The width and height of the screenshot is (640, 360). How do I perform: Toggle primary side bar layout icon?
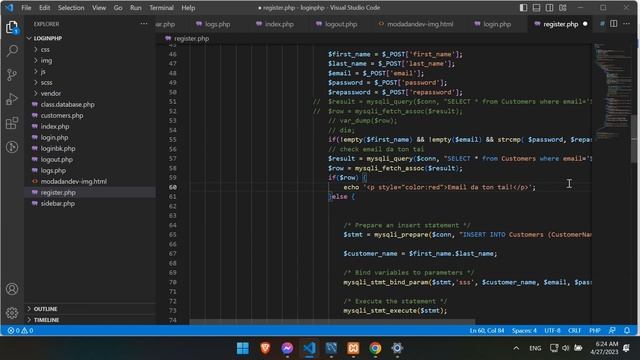[x=523, y=8]
